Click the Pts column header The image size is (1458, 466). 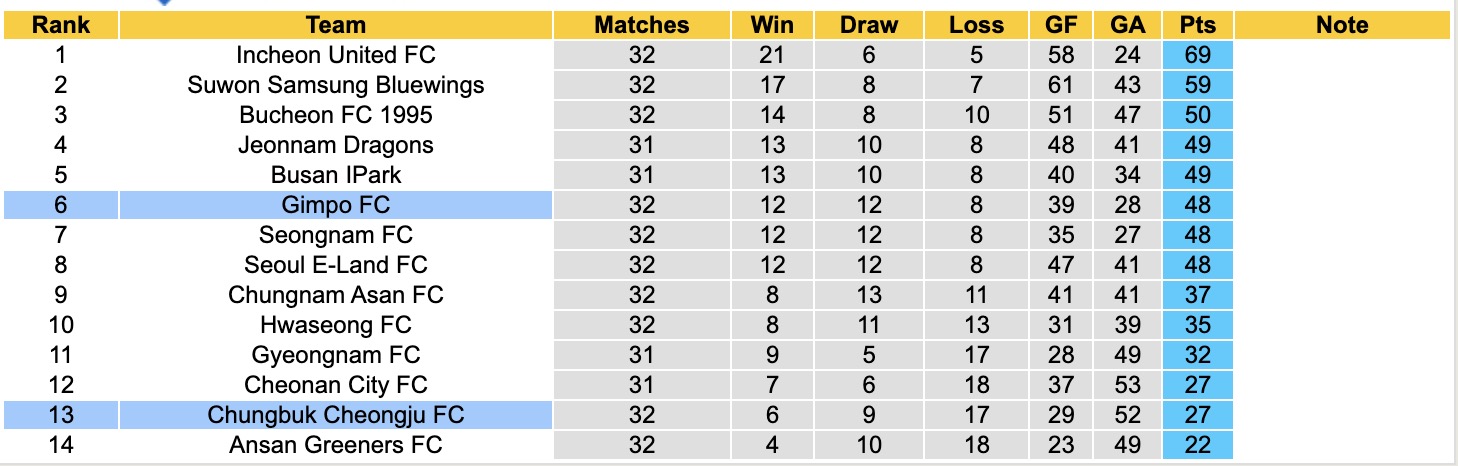pos(1197,25)
